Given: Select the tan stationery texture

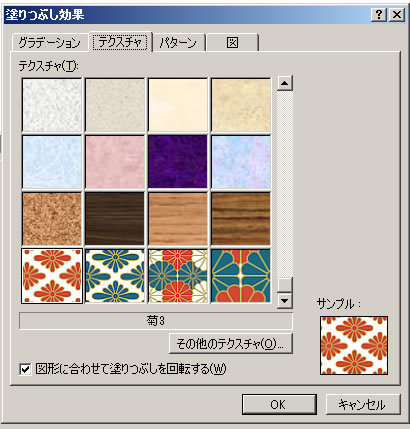Looking at the screenshot, I should coord(241,105).
